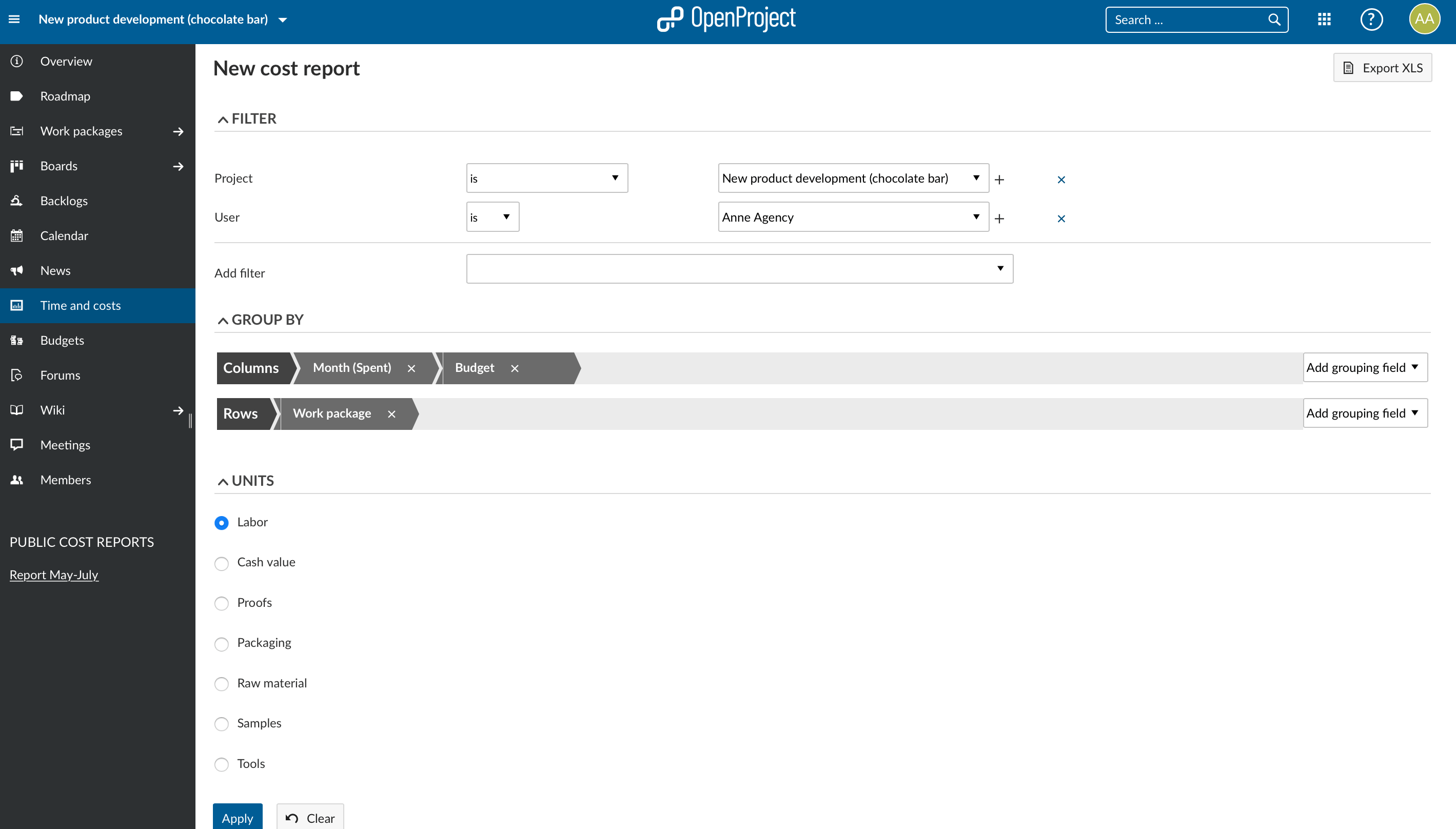
Task: Remove the Budget column grouping
Action: tap(515, 368)
